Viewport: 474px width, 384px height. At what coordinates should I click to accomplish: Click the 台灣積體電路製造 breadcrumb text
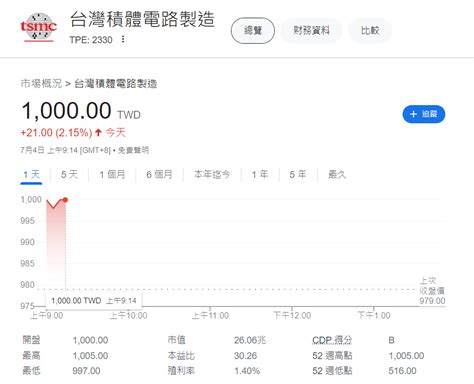coord(115,83)
